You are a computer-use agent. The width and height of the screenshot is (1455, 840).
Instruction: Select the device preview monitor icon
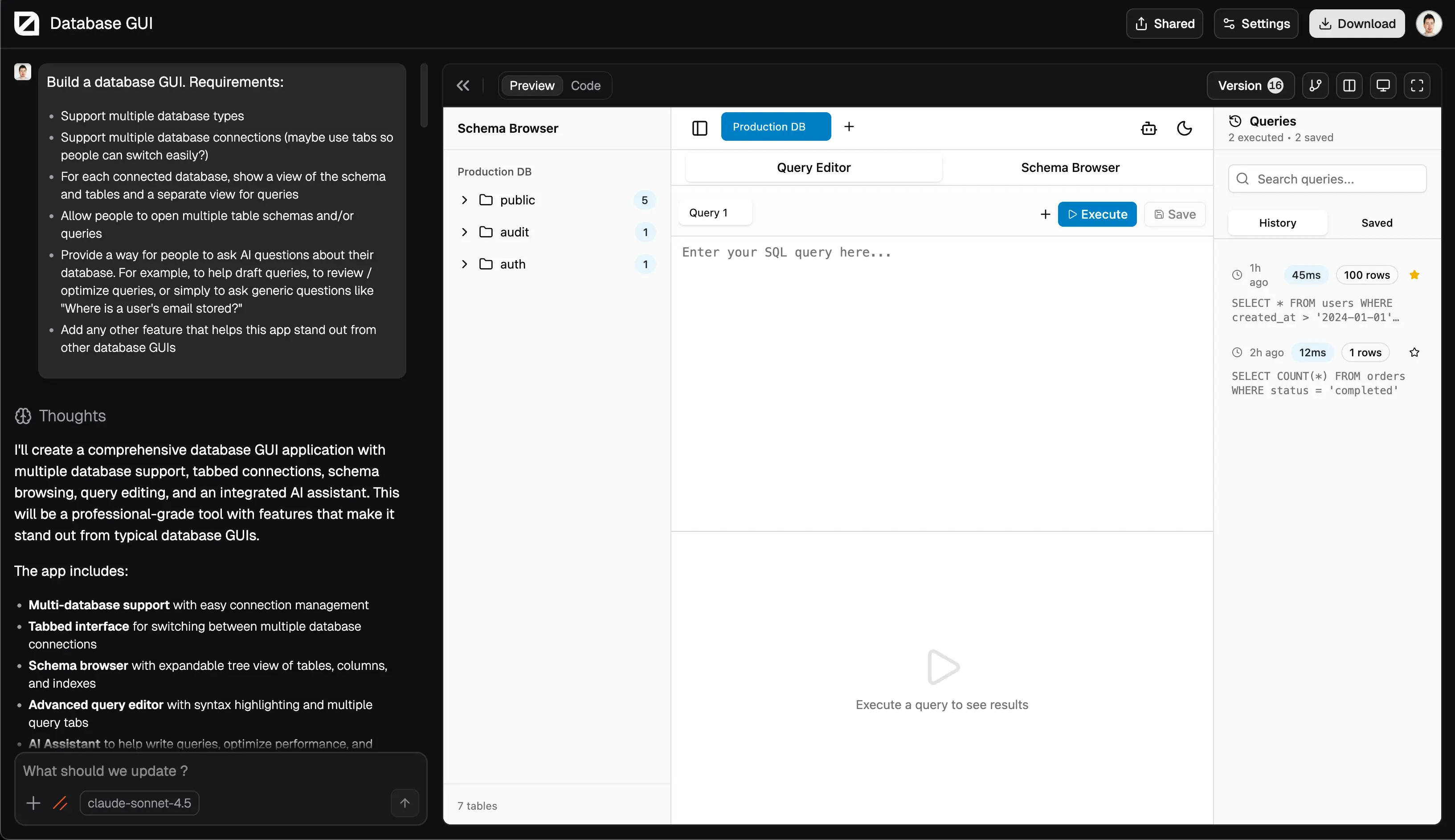tap(1383, 85)
